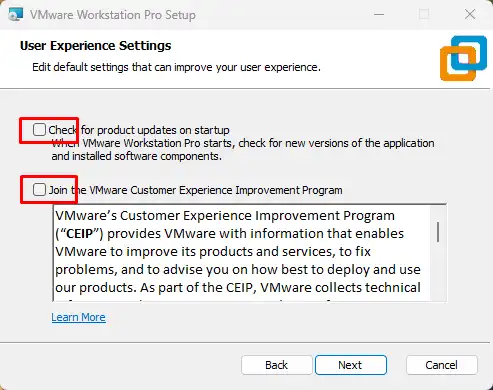Click the 'VMware Workstation Pro Setup' window title
The height and width of the screenshot is (390, 493).
tap(113, 15)
